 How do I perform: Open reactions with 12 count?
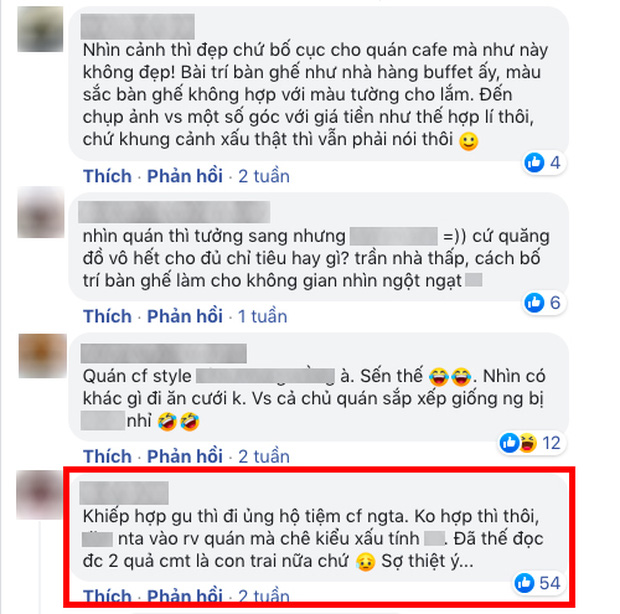(x=531, y=443)
